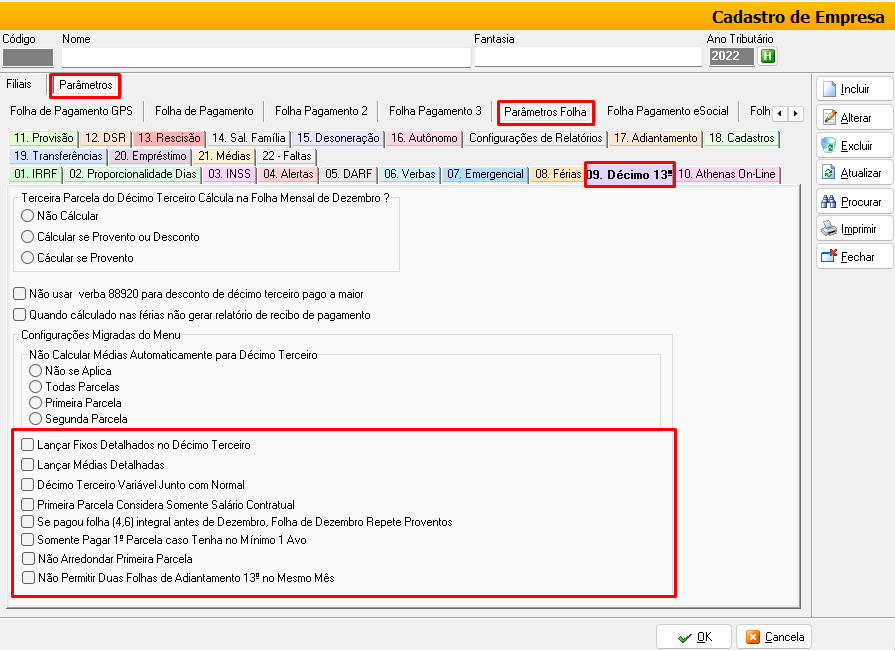Click the Alterar edit icon
This screenshot has width=895, height=650.
coord(829,117)
